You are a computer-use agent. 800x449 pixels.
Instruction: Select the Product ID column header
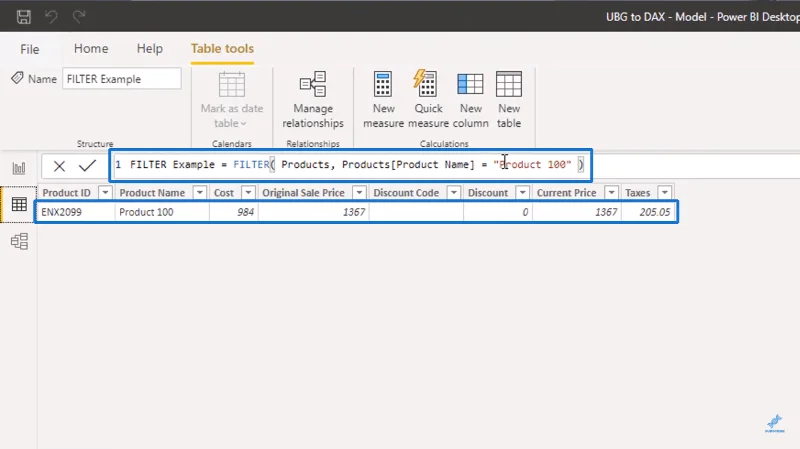tap(66, 193)
